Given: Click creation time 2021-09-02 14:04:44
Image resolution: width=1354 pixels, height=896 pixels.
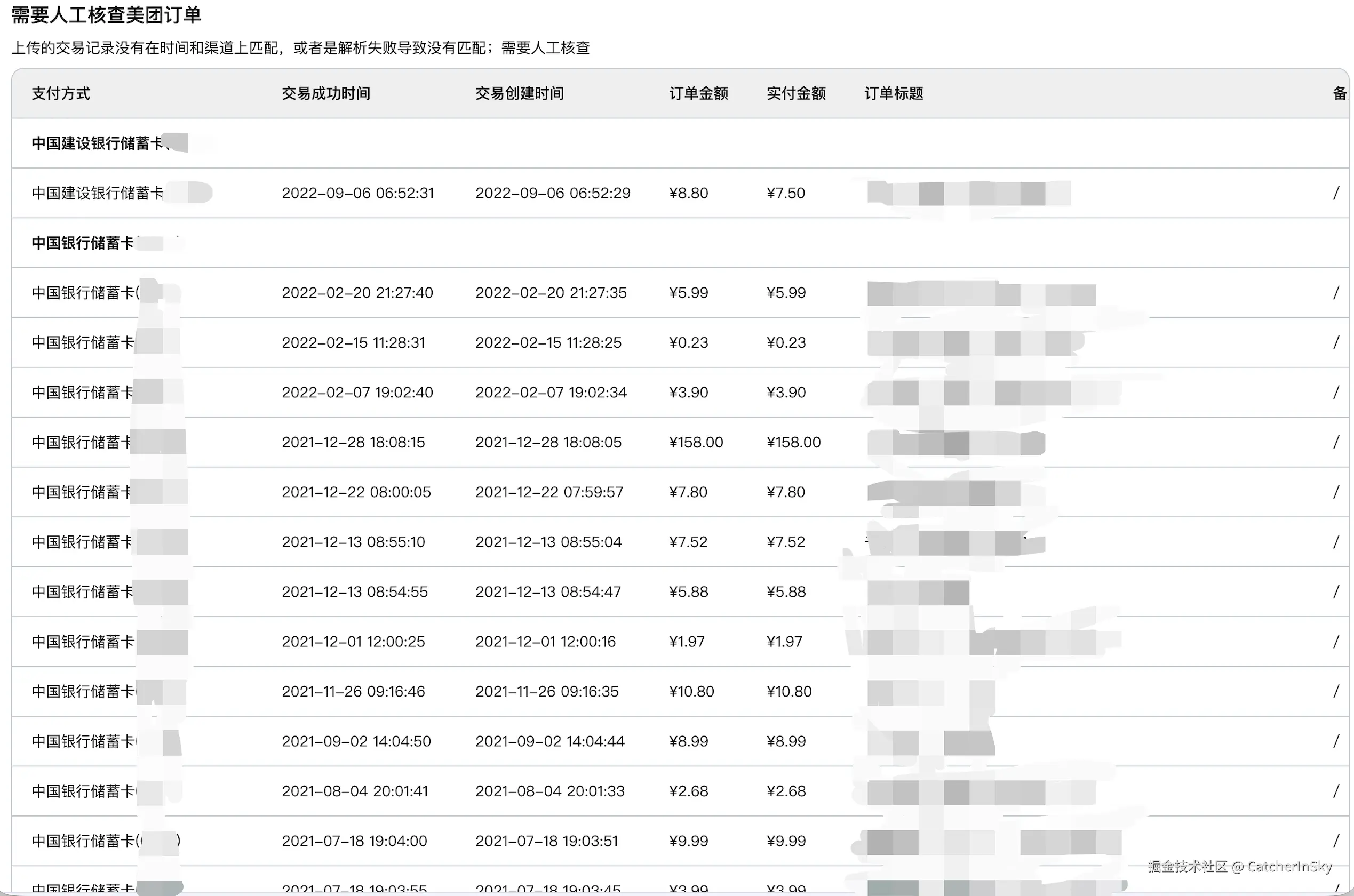Looking at the screenshot, I should pyautogui.click(x=550, y=741).
